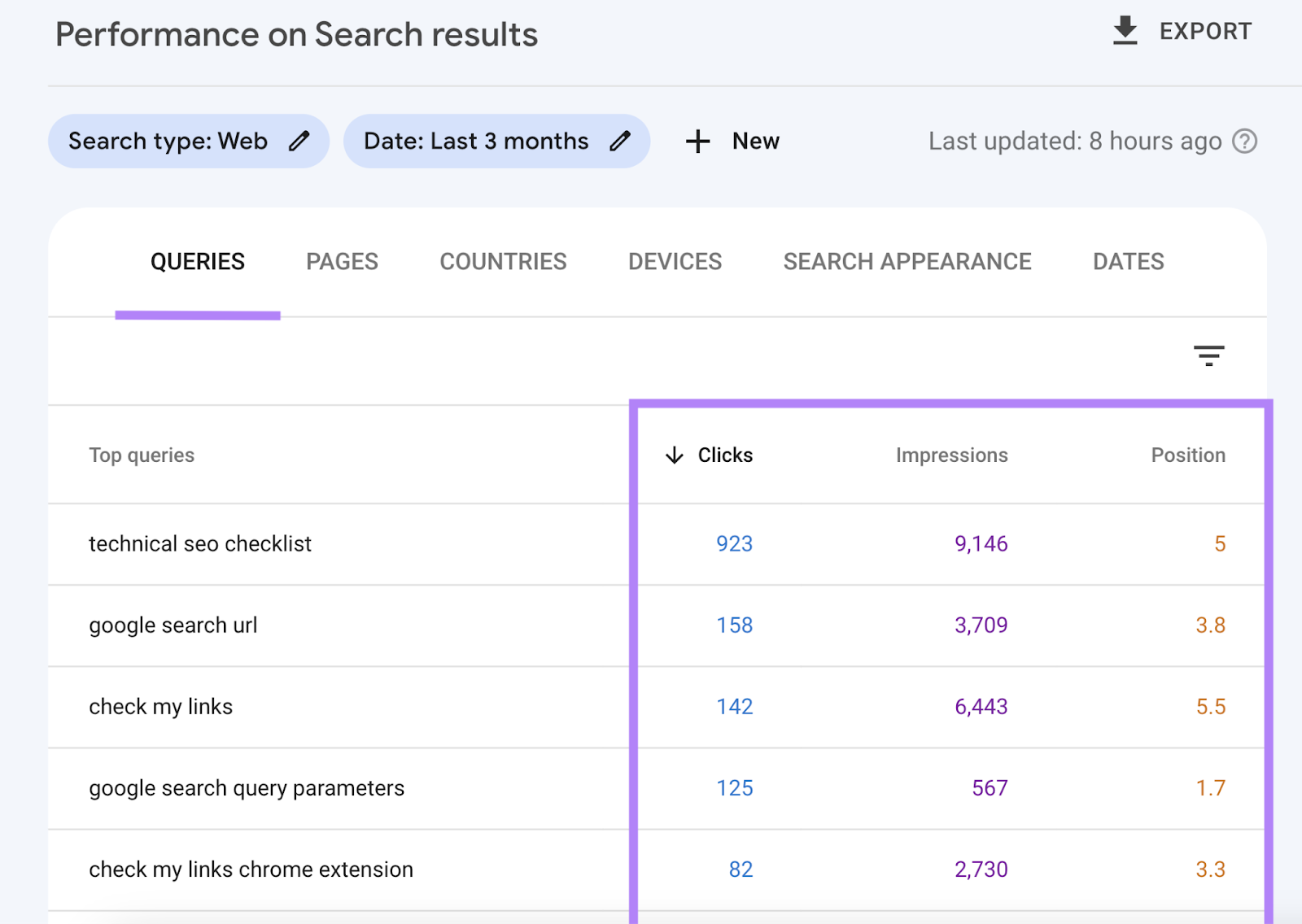This screenshot has height=924, width=1302.
Task: Click the pencil icon on Search type filter
Action: 299,141
